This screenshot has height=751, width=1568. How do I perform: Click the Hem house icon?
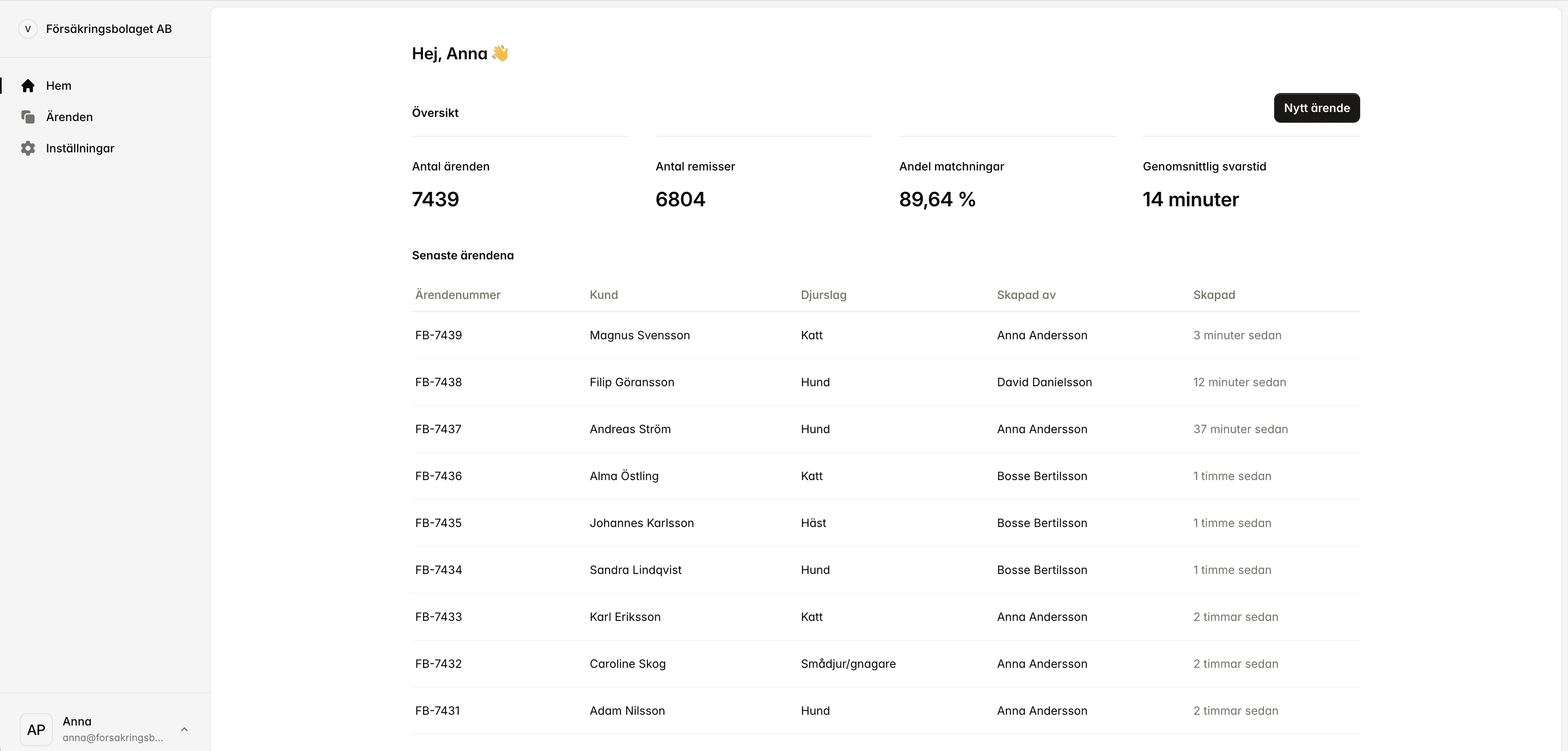(28, 86)
